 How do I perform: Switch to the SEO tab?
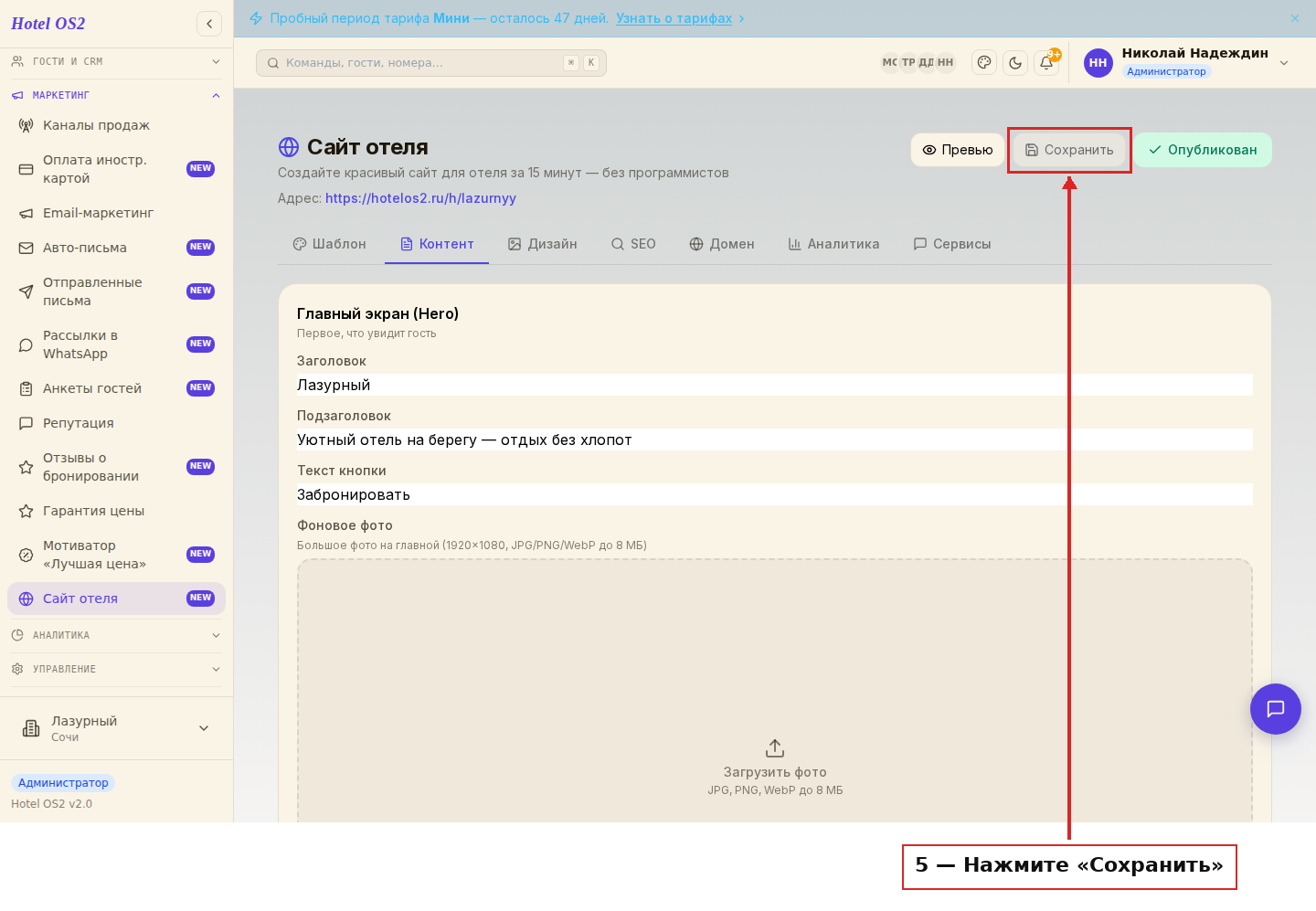click(x=633, y=244)
